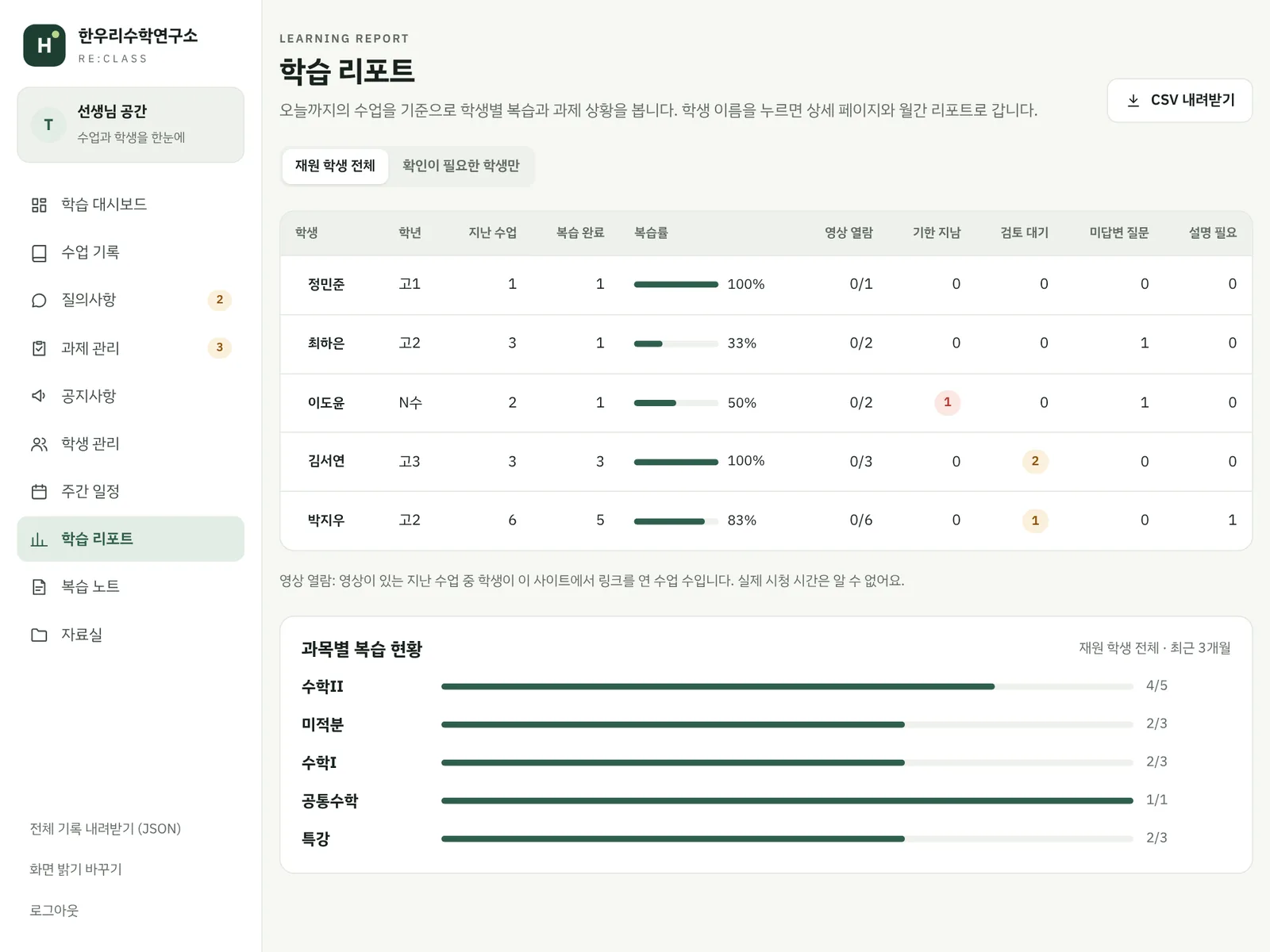Screen dimensions: 1270x952
Task: Open student 최하은 detail page
Action: click(326, 344)
